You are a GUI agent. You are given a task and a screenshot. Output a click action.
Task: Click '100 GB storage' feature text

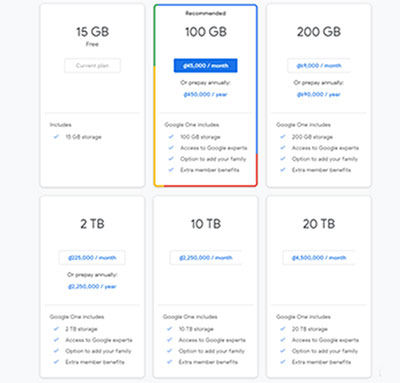coord(200,137)
